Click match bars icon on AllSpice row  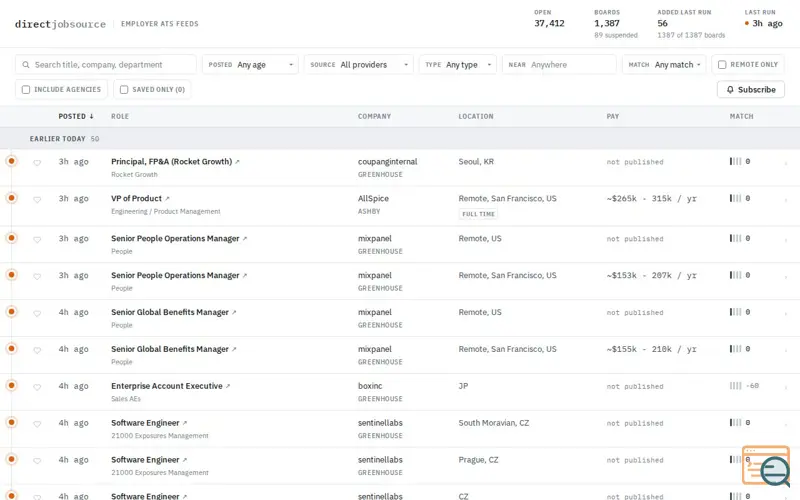(x=735, y=198)
